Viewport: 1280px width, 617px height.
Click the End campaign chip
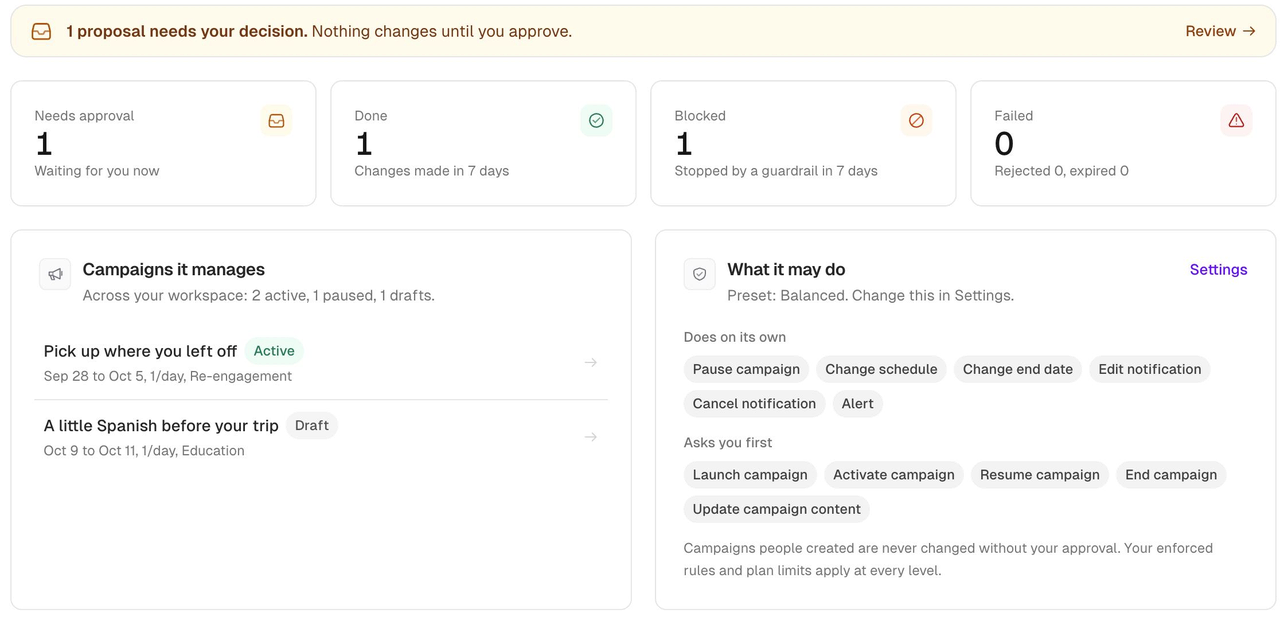pyautogui.click(x=1171, y=474)
